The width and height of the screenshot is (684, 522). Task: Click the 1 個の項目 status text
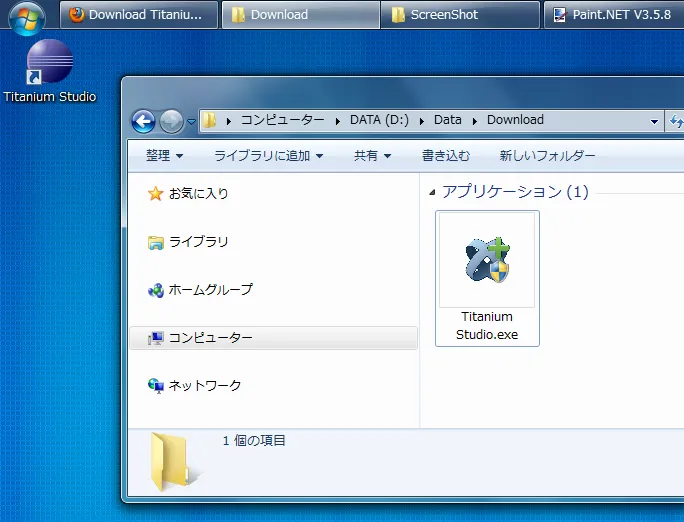[254, 440]
